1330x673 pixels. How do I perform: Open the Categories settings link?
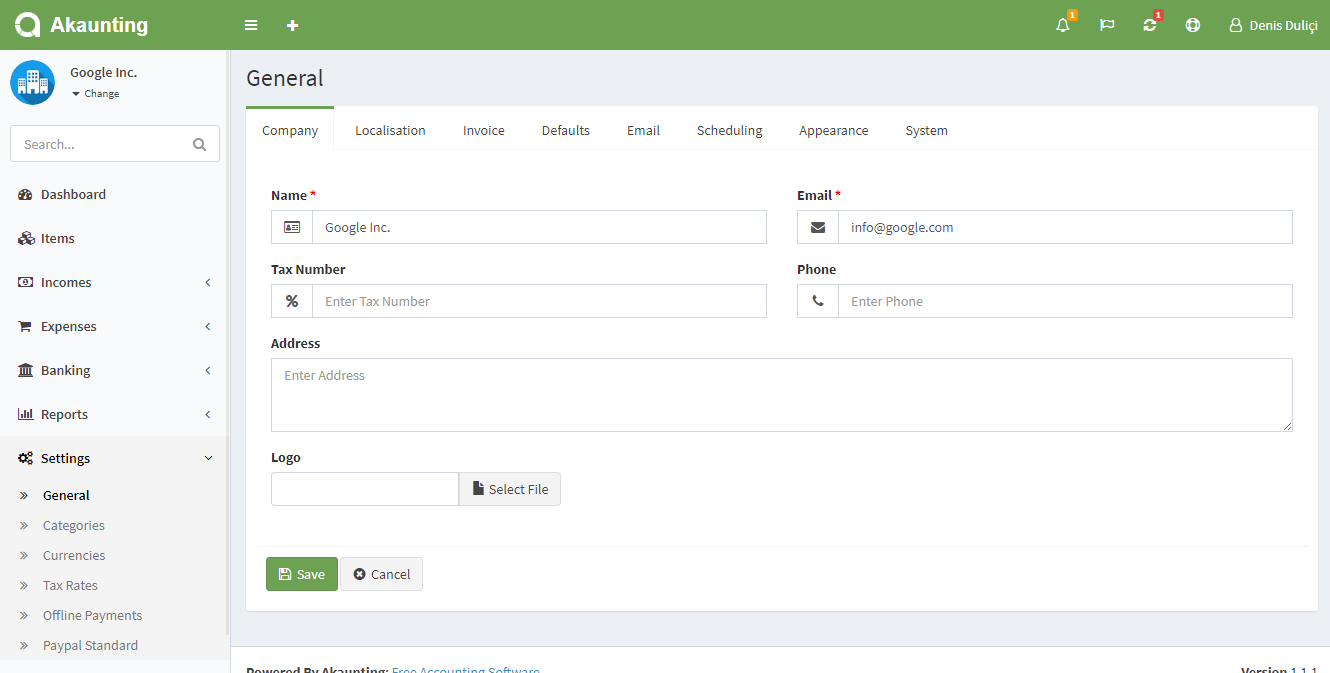[74, 525]
